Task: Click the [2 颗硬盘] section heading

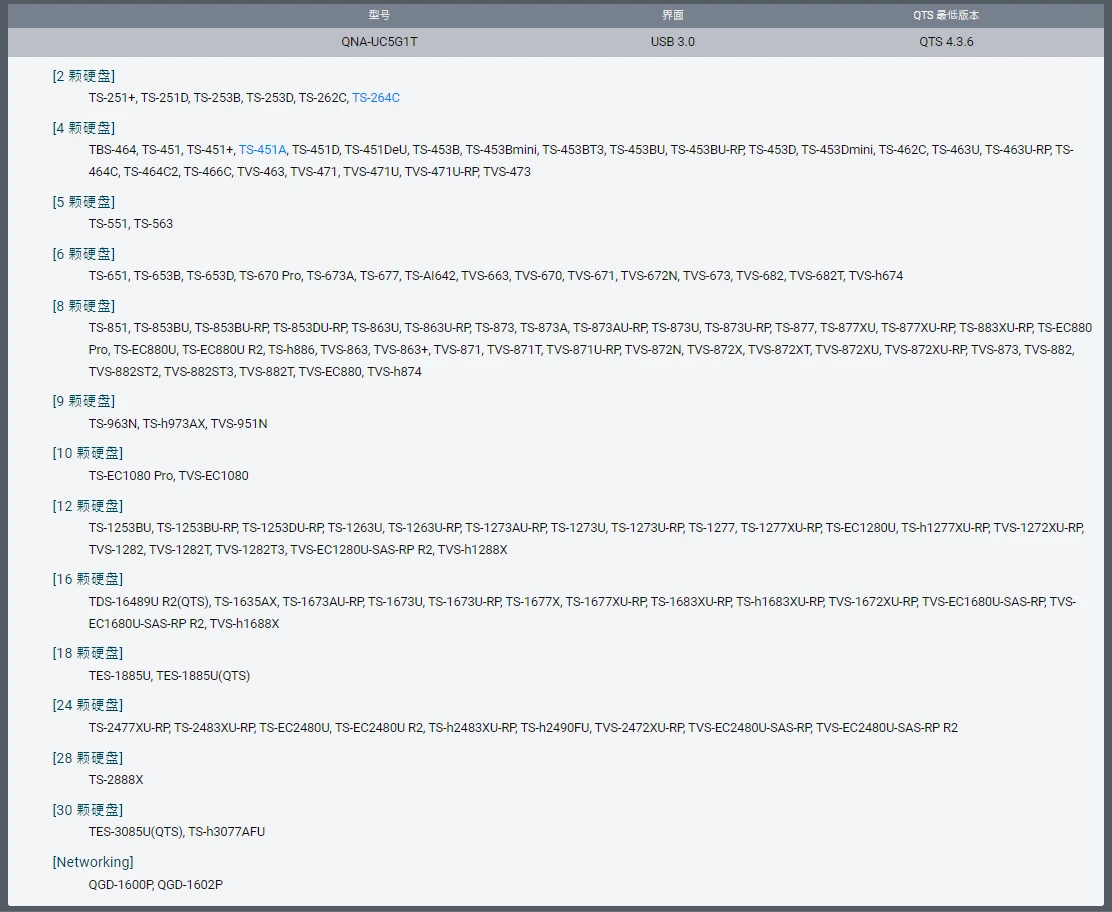Action: [x=84, y=76]
